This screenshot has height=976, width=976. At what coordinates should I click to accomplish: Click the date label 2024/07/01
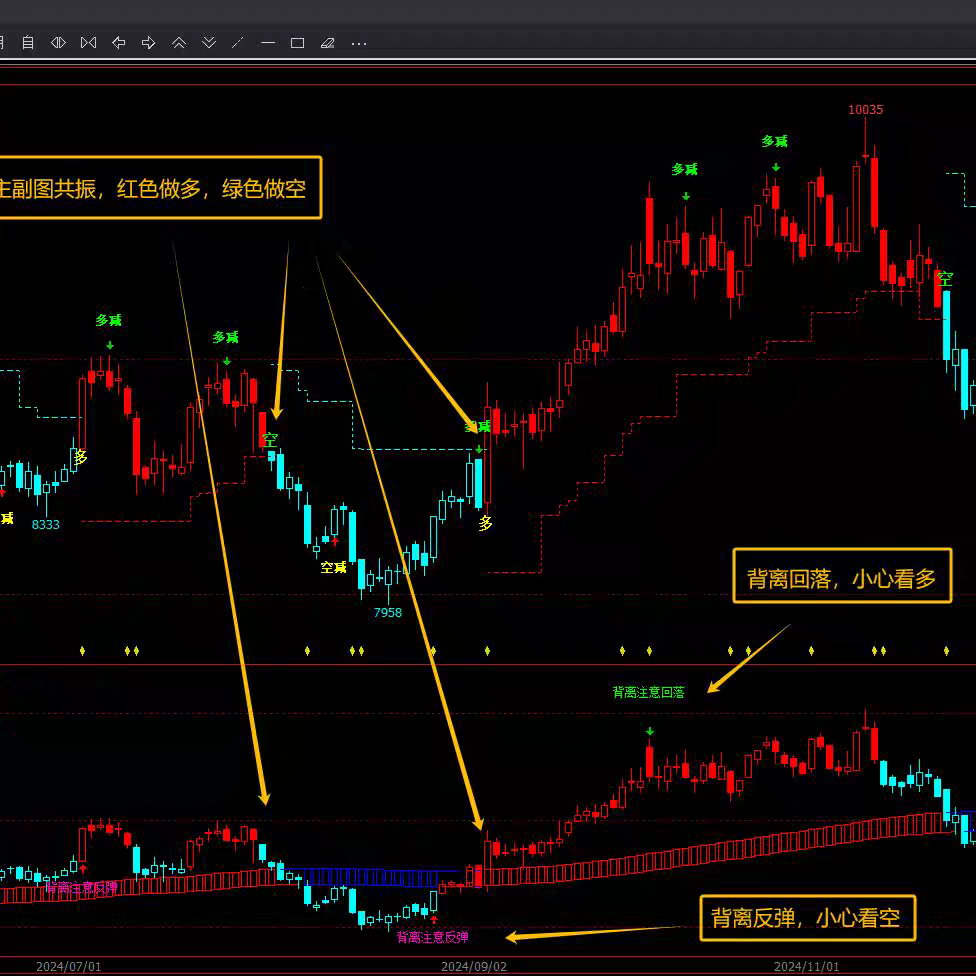click(x=68, y=966)
